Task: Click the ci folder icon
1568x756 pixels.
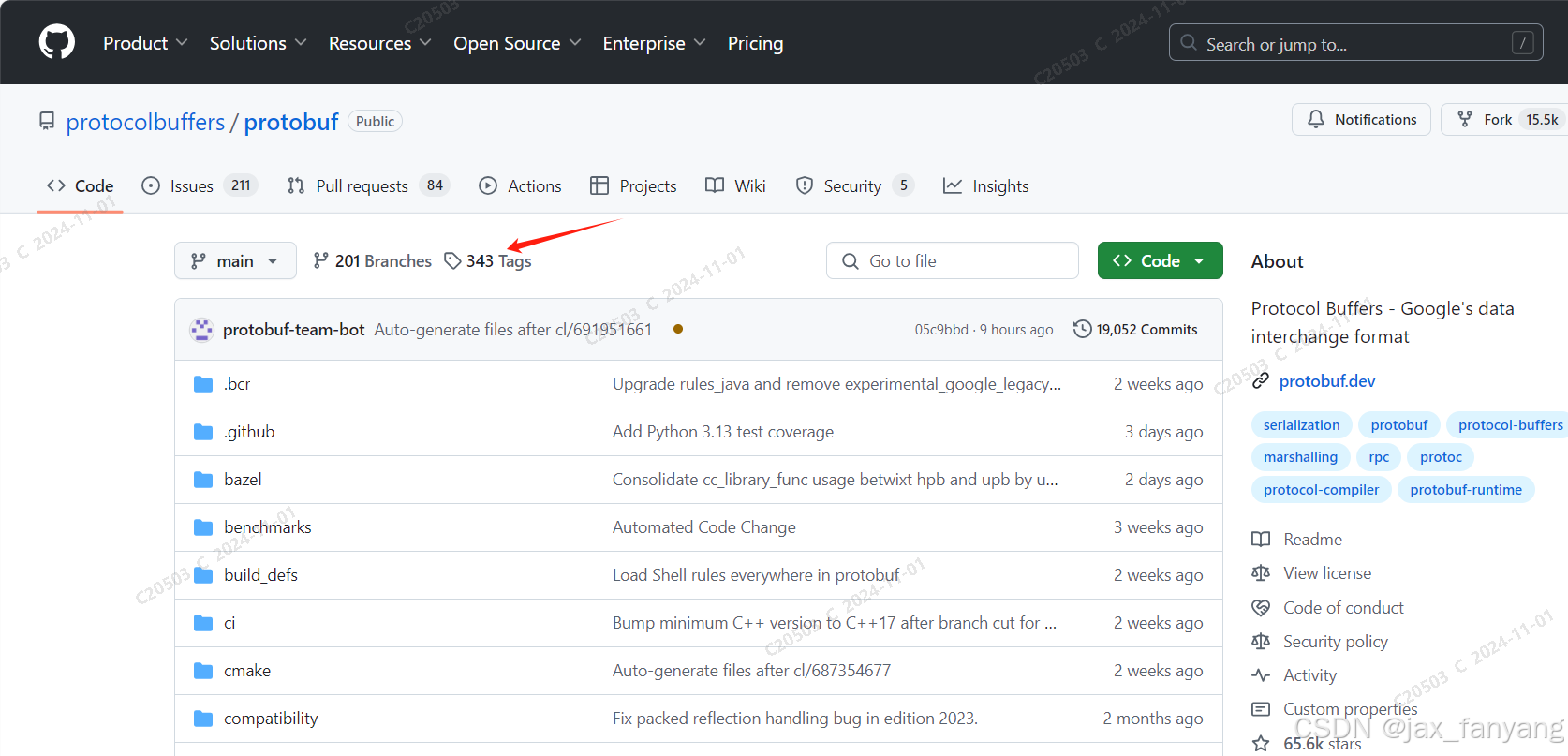Action: tap(203, 623)
